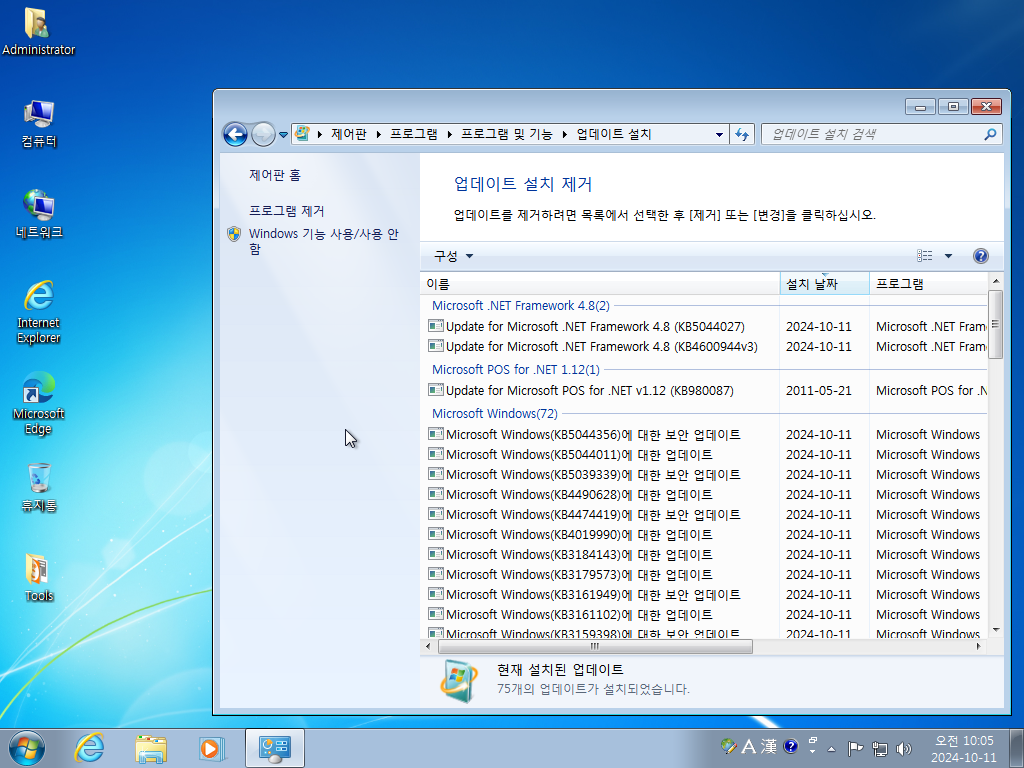Select 휴지통 recycle bin icon
Screen dimensions: 1024x768
tap(39, 487)
